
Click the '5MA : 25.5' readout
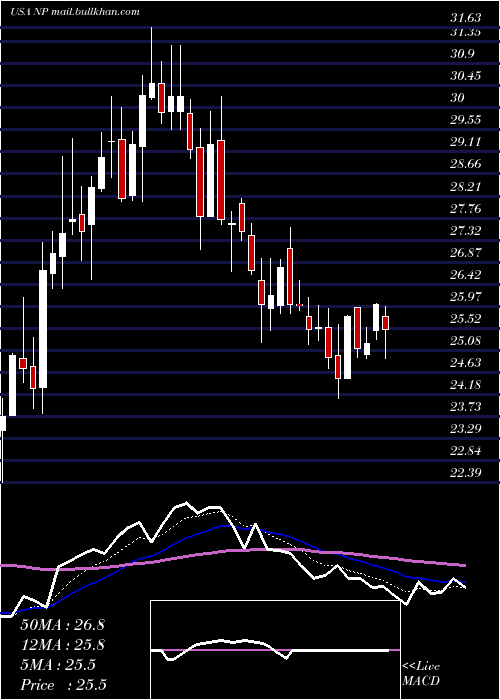click(x=58, y=665)
